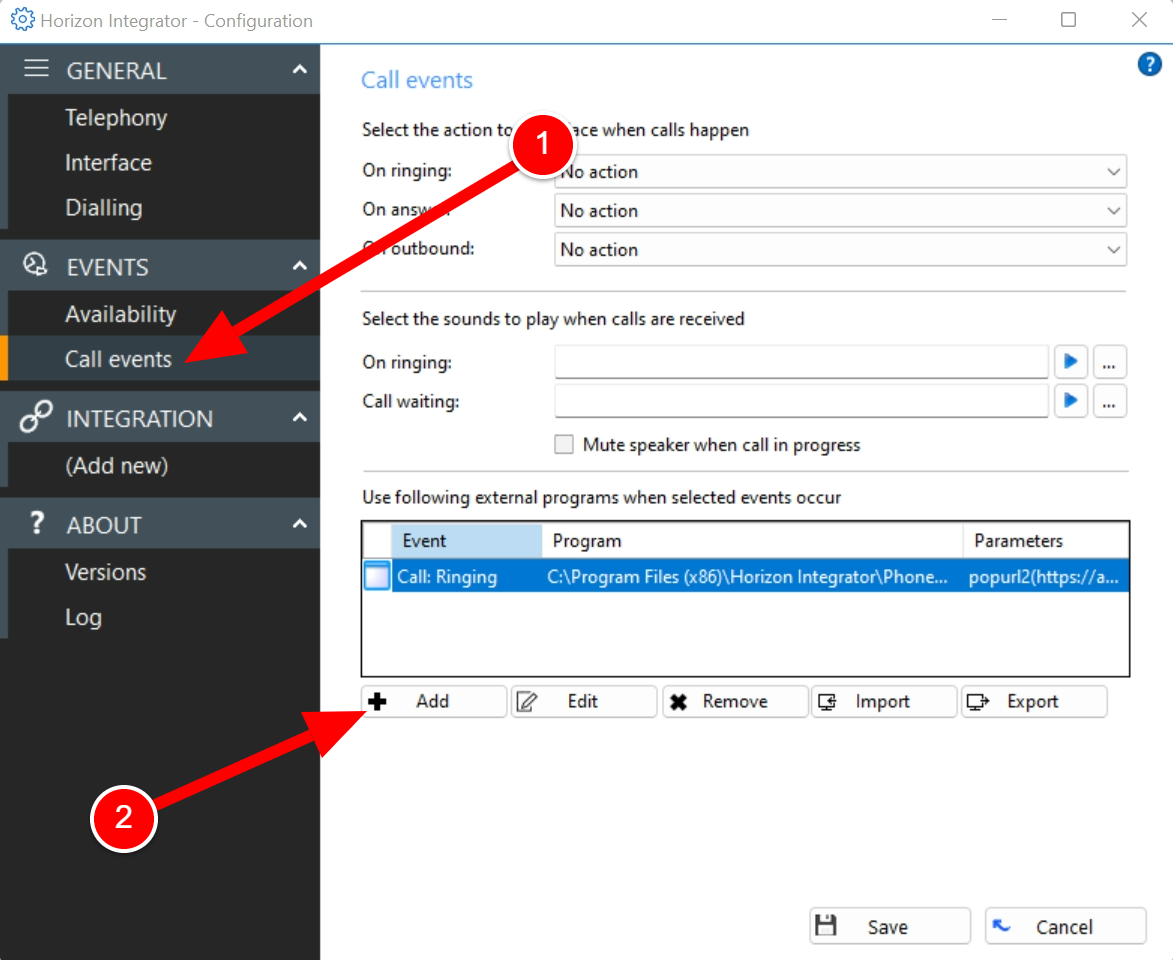Collapse the INTEGRATION section
The width and height of the screenshot is (1173, 960).
point(300,418)
